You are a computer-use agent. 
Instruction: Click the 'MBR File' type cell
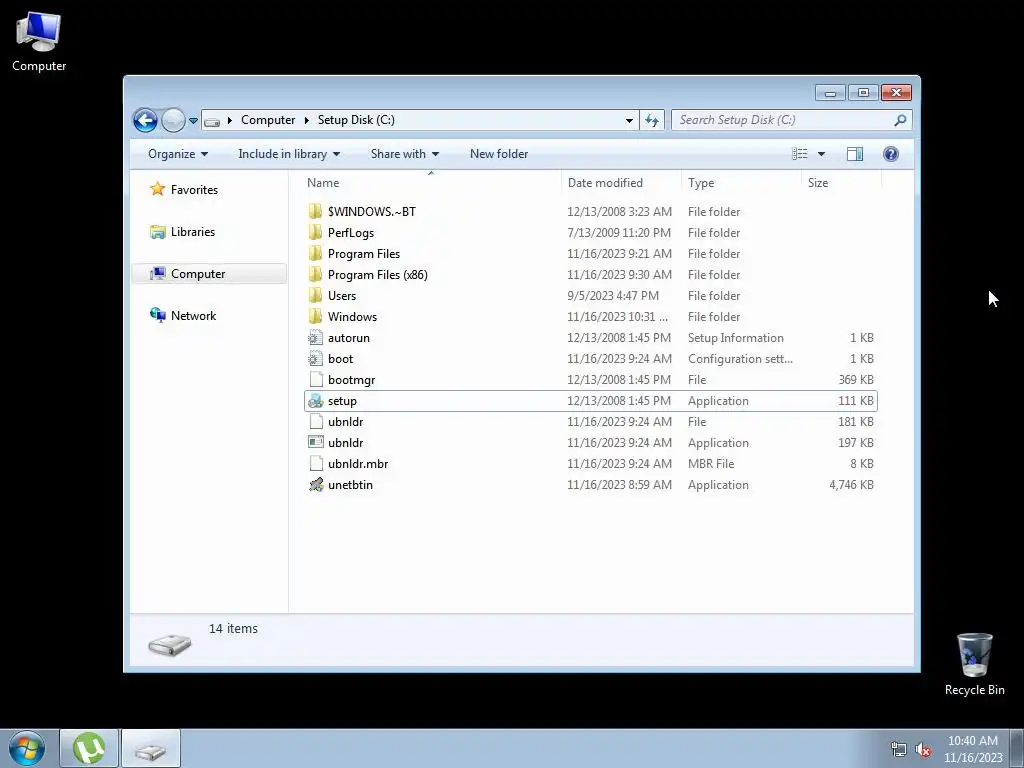[x=711, y=464]
